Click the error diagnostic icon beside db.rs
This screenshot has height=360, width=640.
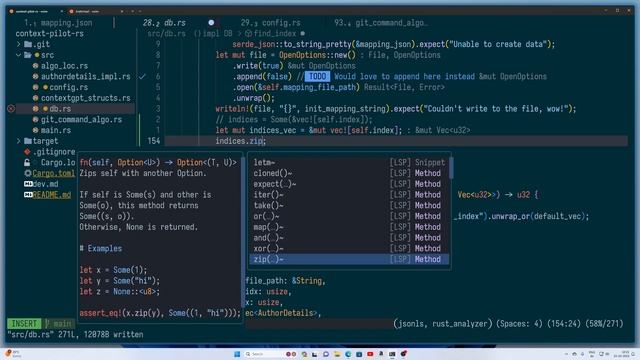click(x=11, y=109)
